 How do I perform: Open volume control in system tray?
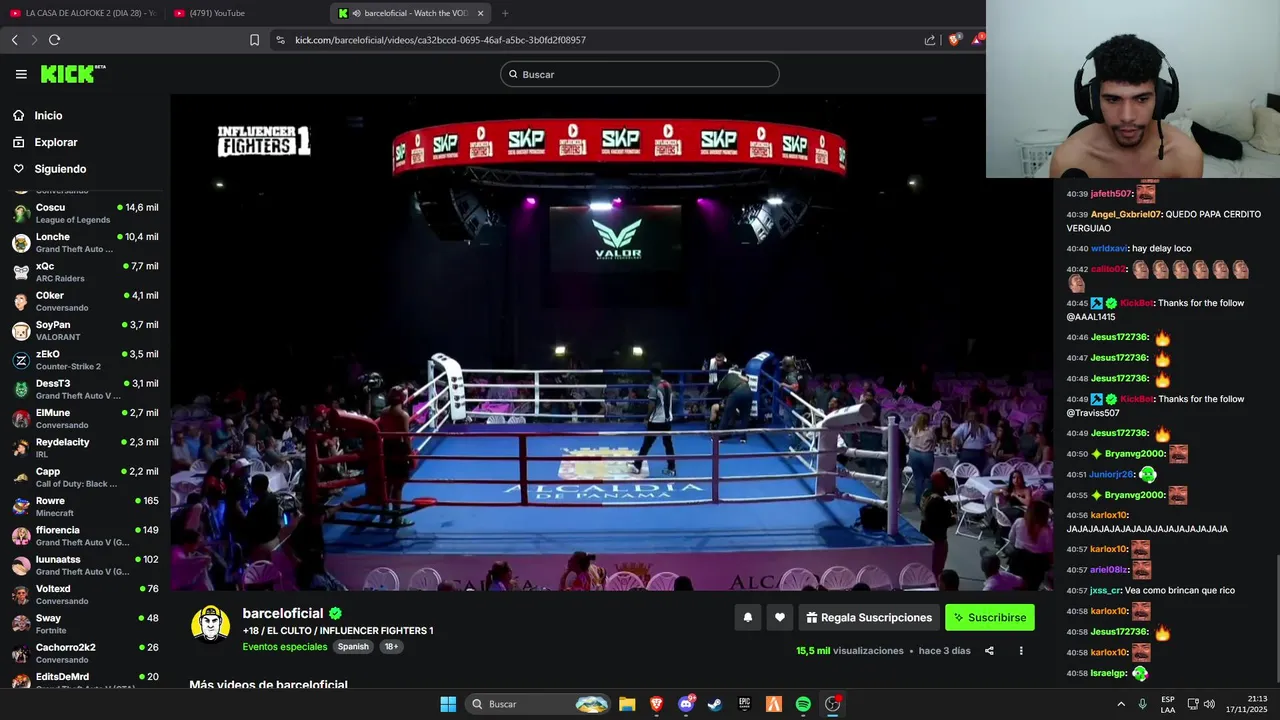coord(1209,704)
